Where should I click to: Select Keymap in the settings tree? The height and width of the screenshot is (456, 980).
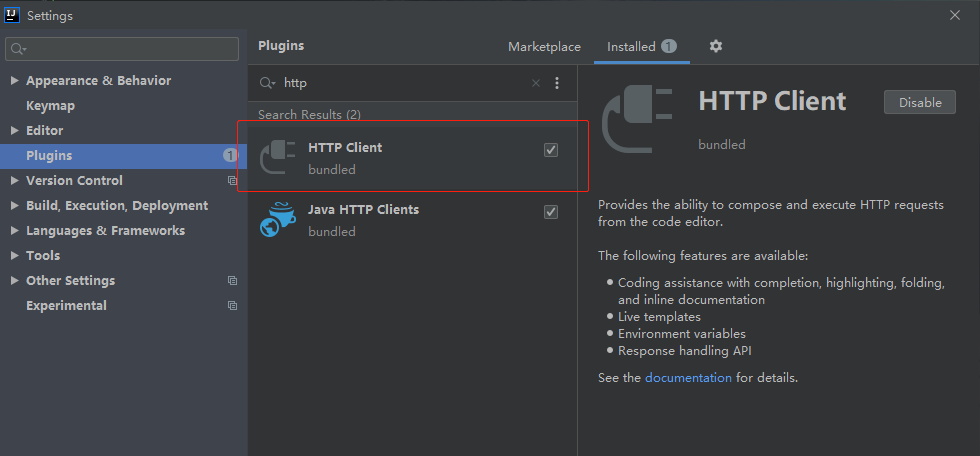[x=50, y=106]
